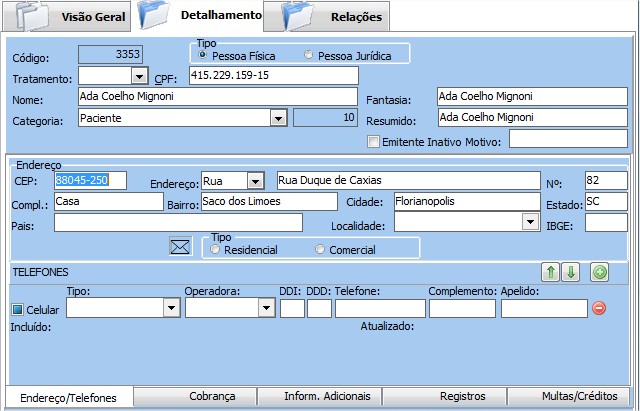This screenshot has height=411, width=640.
Task: Open the Tratamento dropdown
Action: (138, 76)
